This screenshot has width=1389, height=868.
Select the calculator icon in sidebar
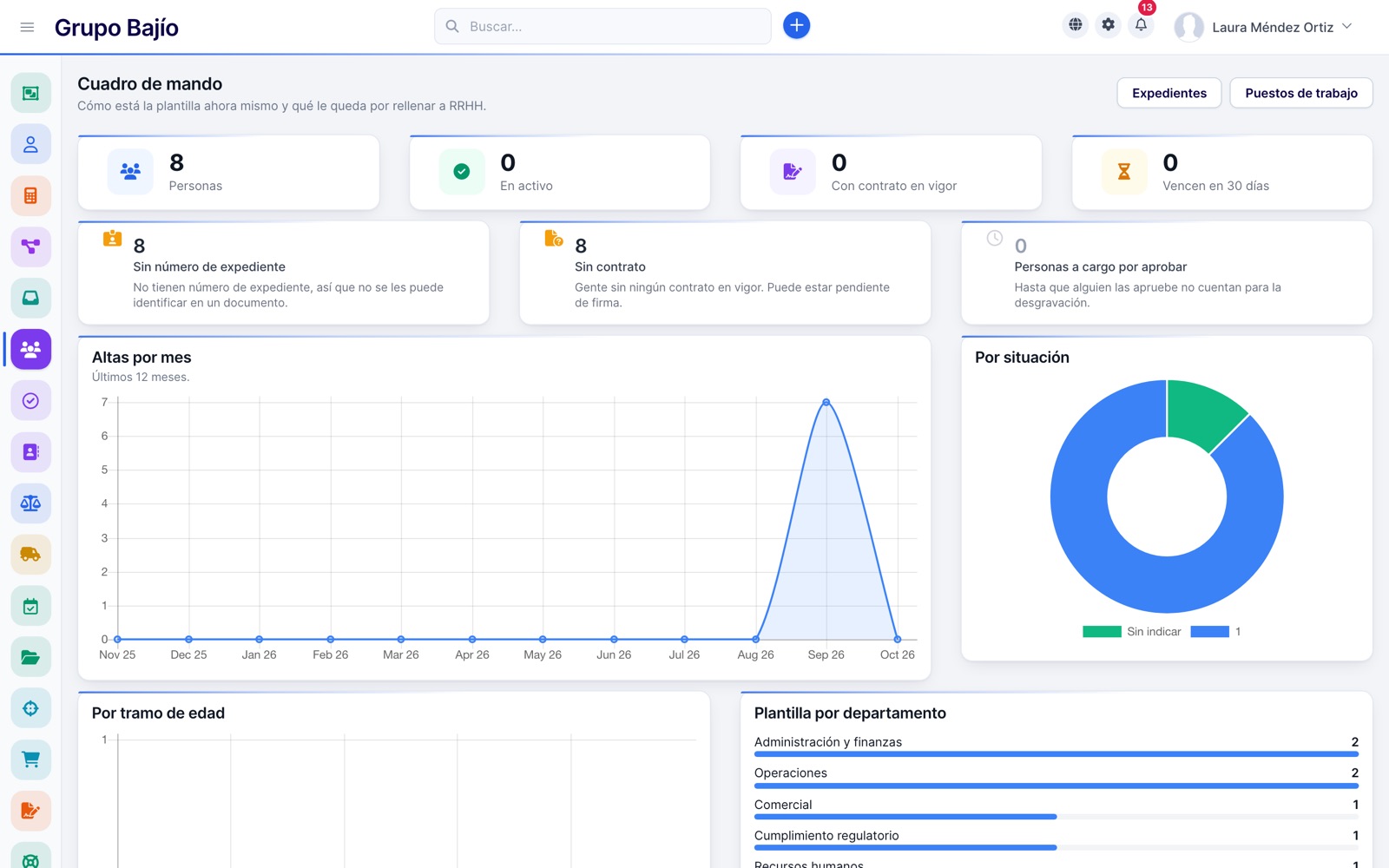30,195
